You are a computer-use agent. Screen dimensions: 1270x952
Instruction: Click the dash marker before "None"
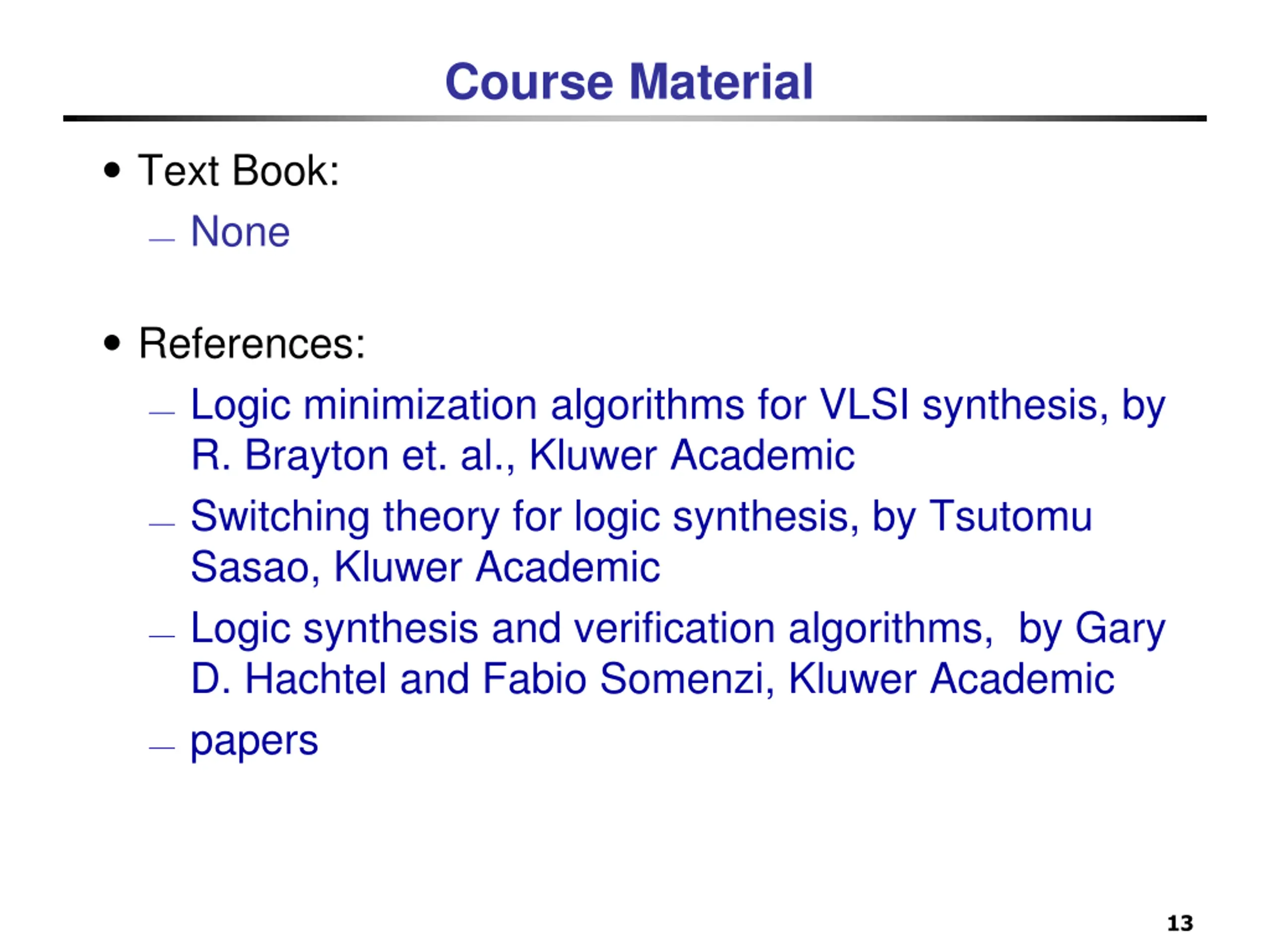click(x=161, y=240)
